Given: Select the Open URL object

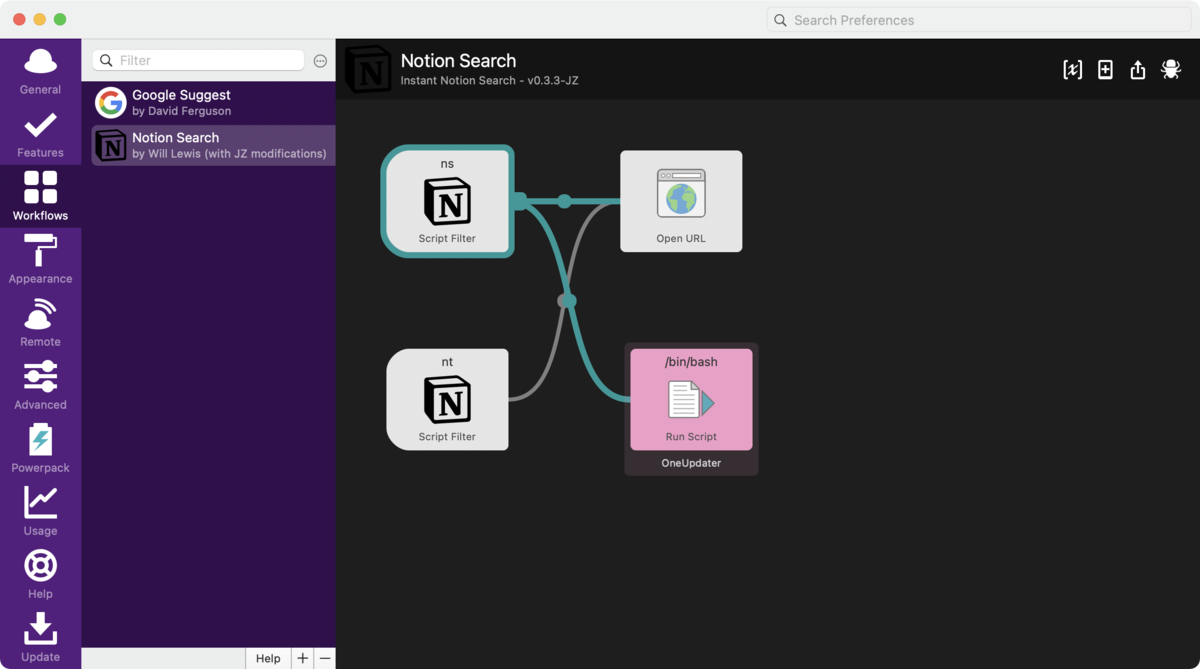Looking at the screenshot, I should (681, 201).
